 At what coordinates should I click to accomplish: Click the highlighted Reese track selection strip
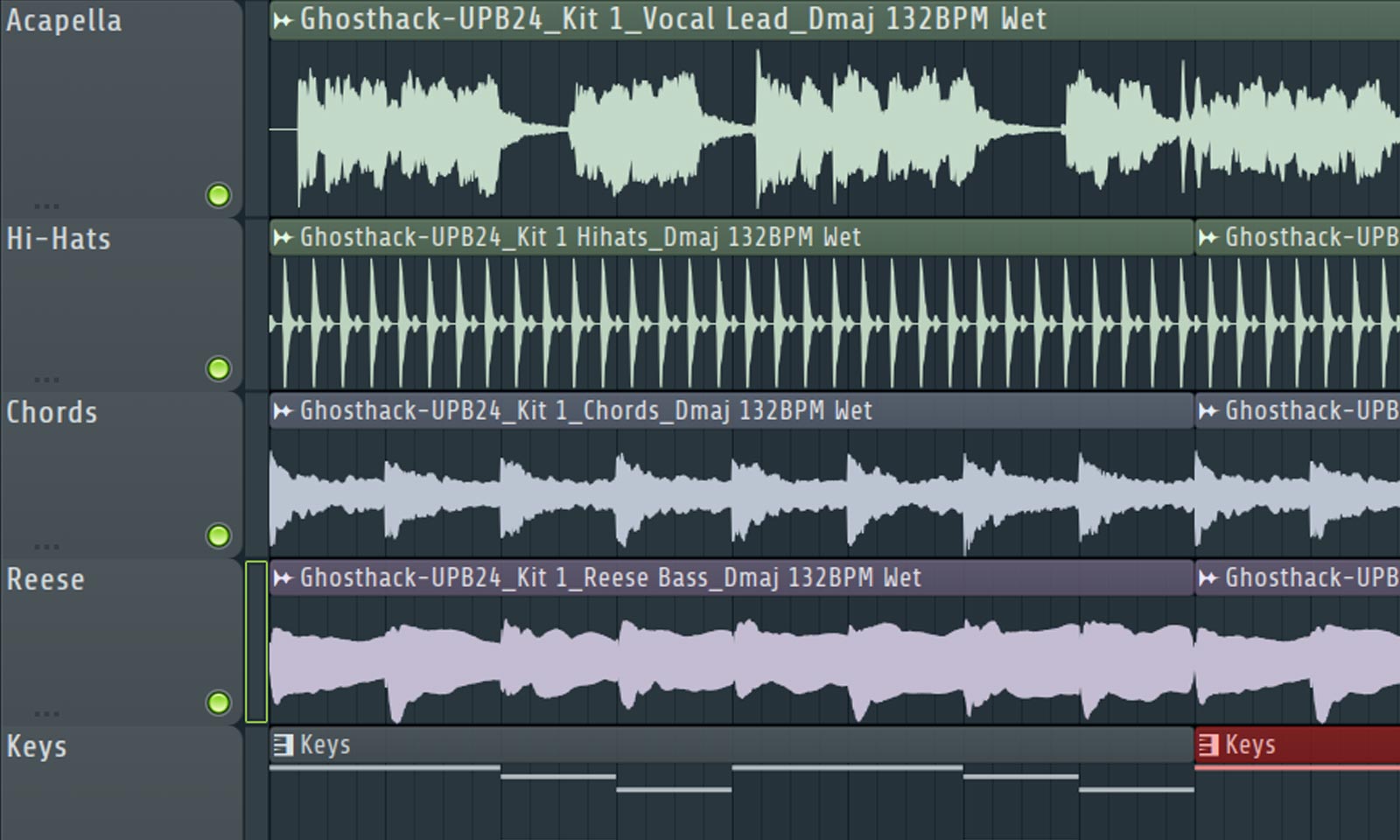(x=256, y=642)
